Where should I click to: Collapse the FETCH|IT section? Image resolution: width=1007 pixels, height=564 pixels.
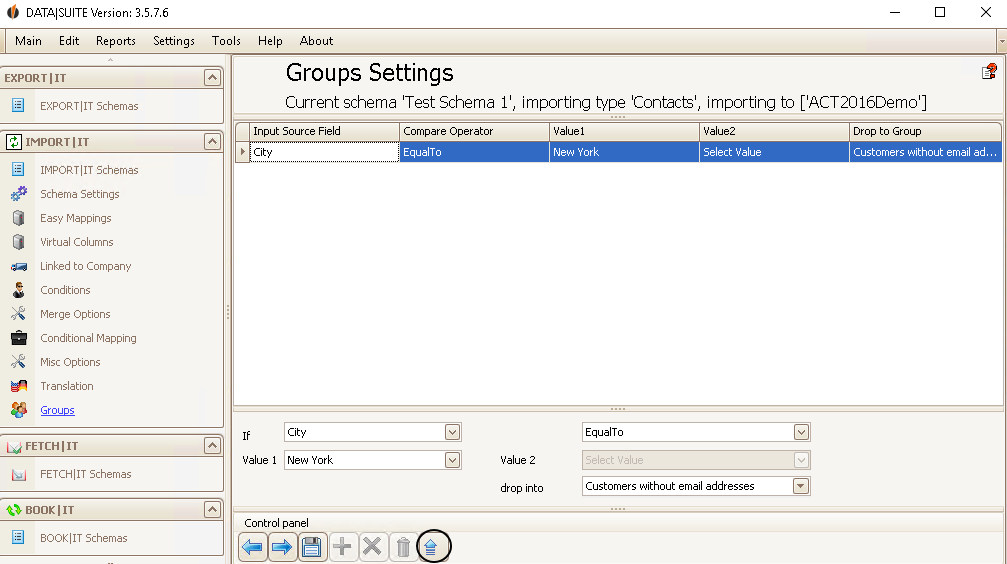[212, 445]
